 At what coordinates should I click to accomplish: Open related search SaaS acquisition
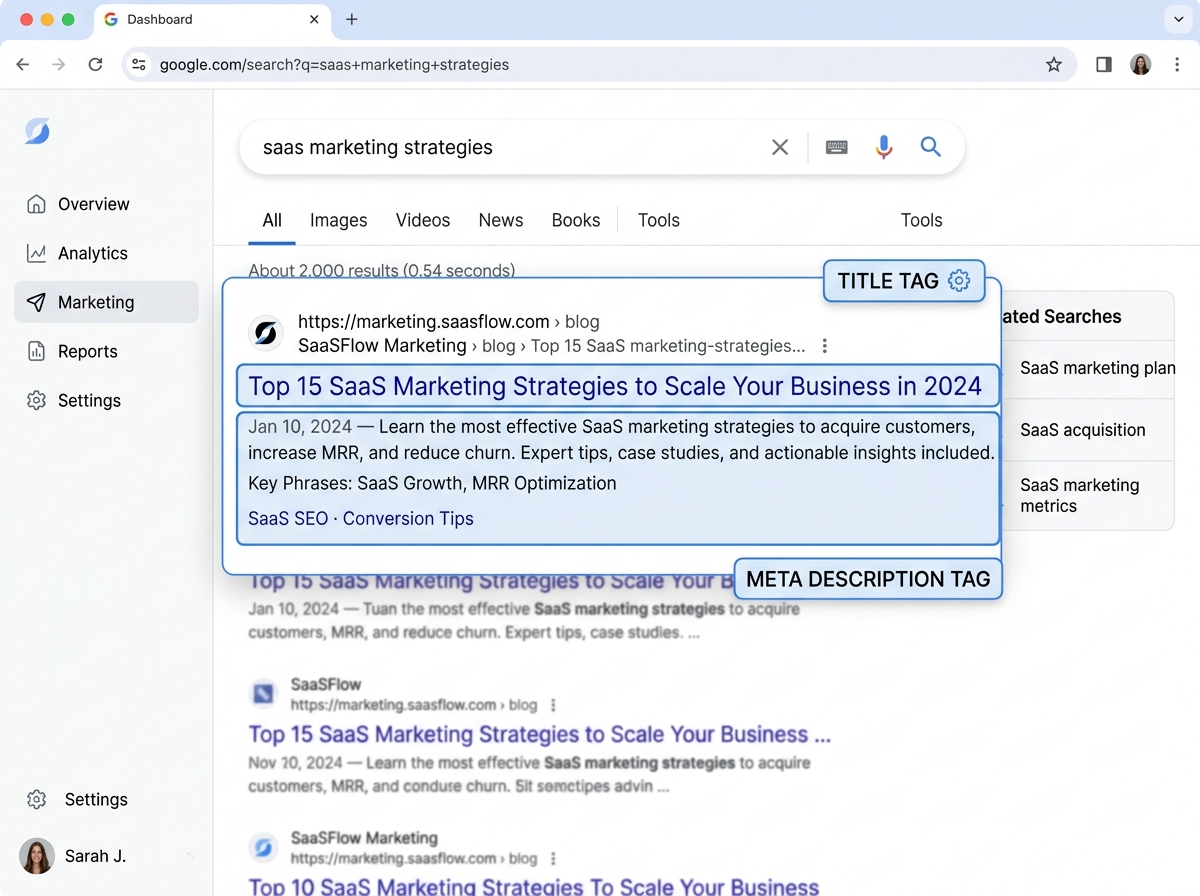pos(1083,430)
